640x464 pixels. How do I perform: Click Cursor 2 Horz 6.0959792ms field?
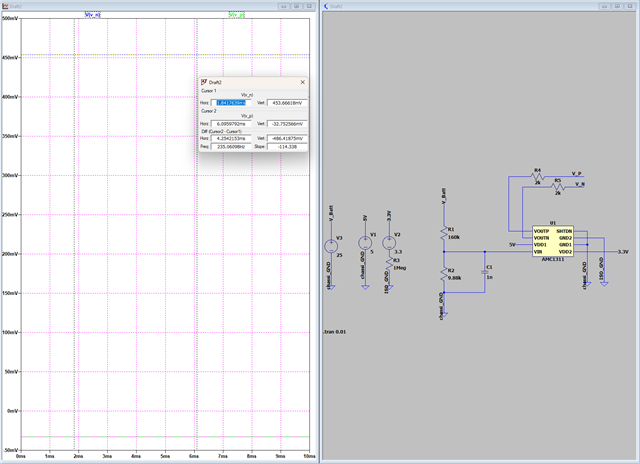pos(231,124)
